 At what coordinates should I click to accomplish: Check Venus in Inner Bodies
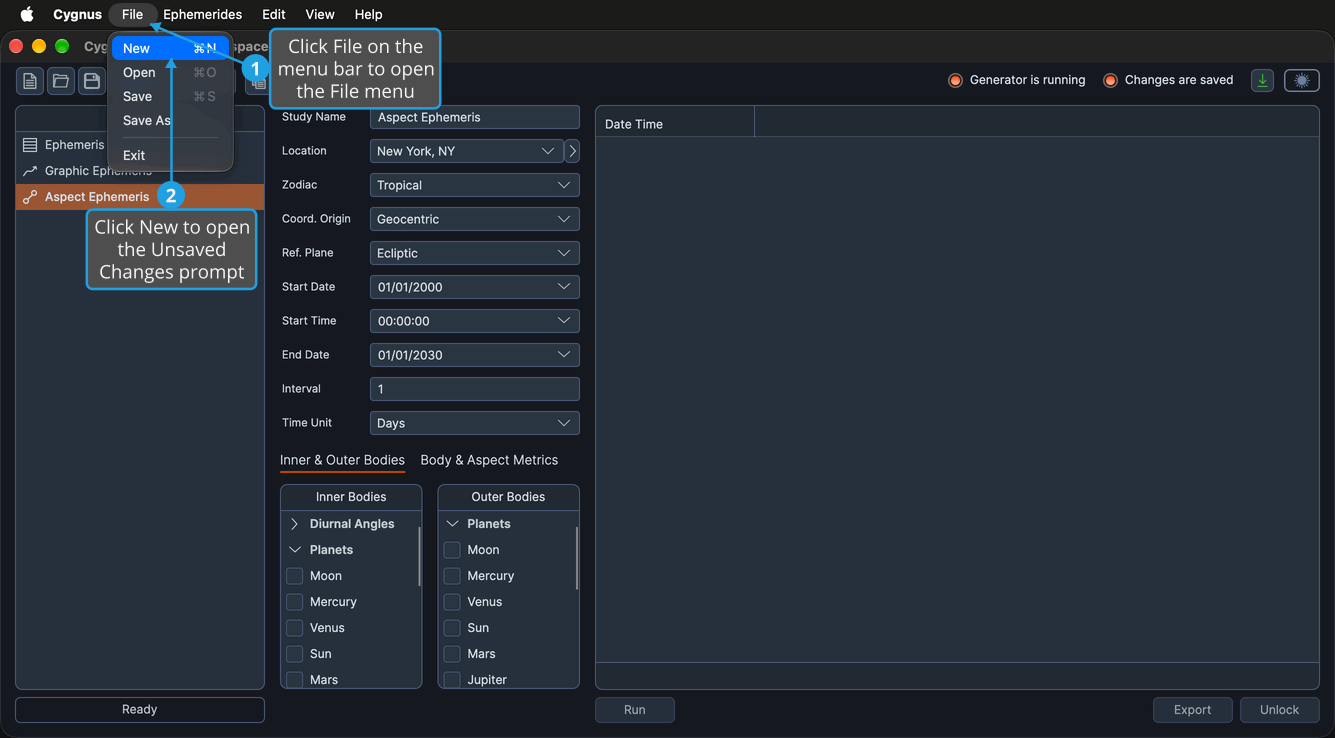[295, 628]
